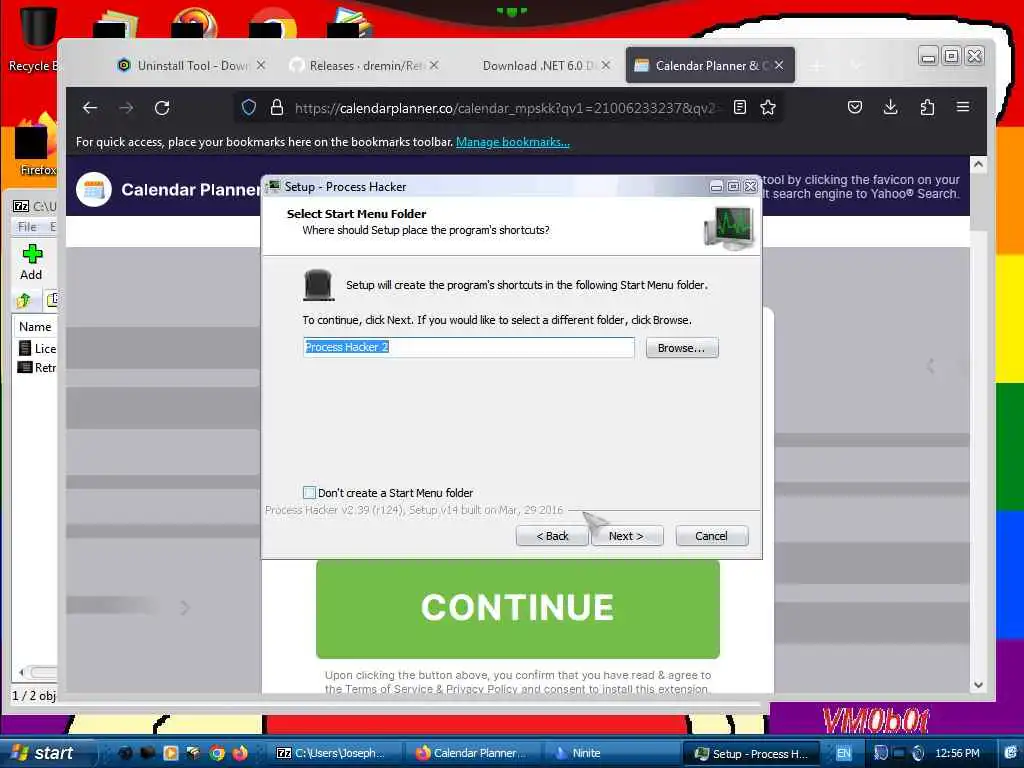Open the Windows start menu

coord(46,753)
